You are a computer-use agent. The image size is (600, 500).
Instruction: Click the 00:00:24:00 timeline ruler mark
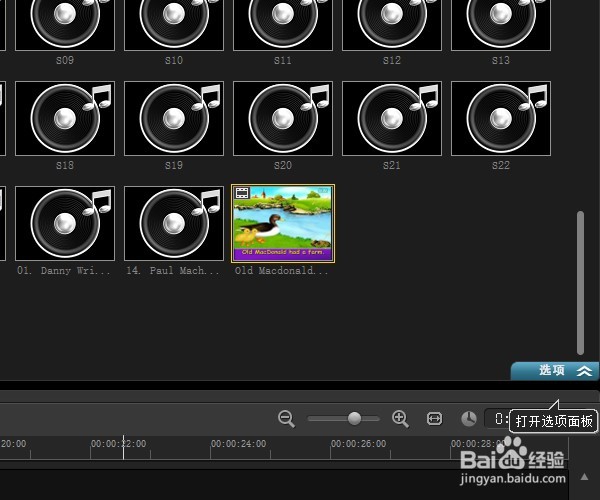pos(238,444)
